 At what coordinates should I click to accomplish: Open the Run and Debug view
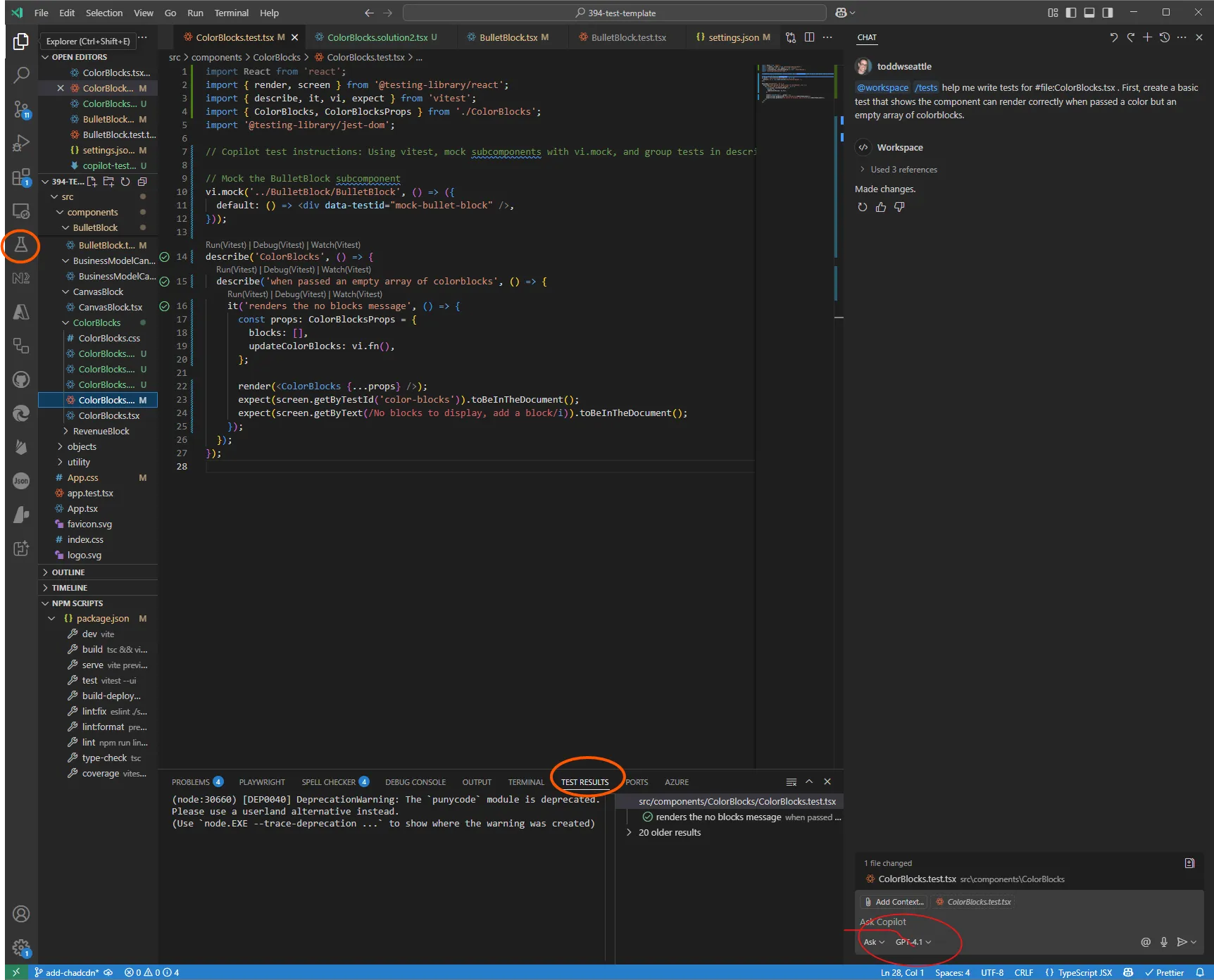click(x=20, y=143)
